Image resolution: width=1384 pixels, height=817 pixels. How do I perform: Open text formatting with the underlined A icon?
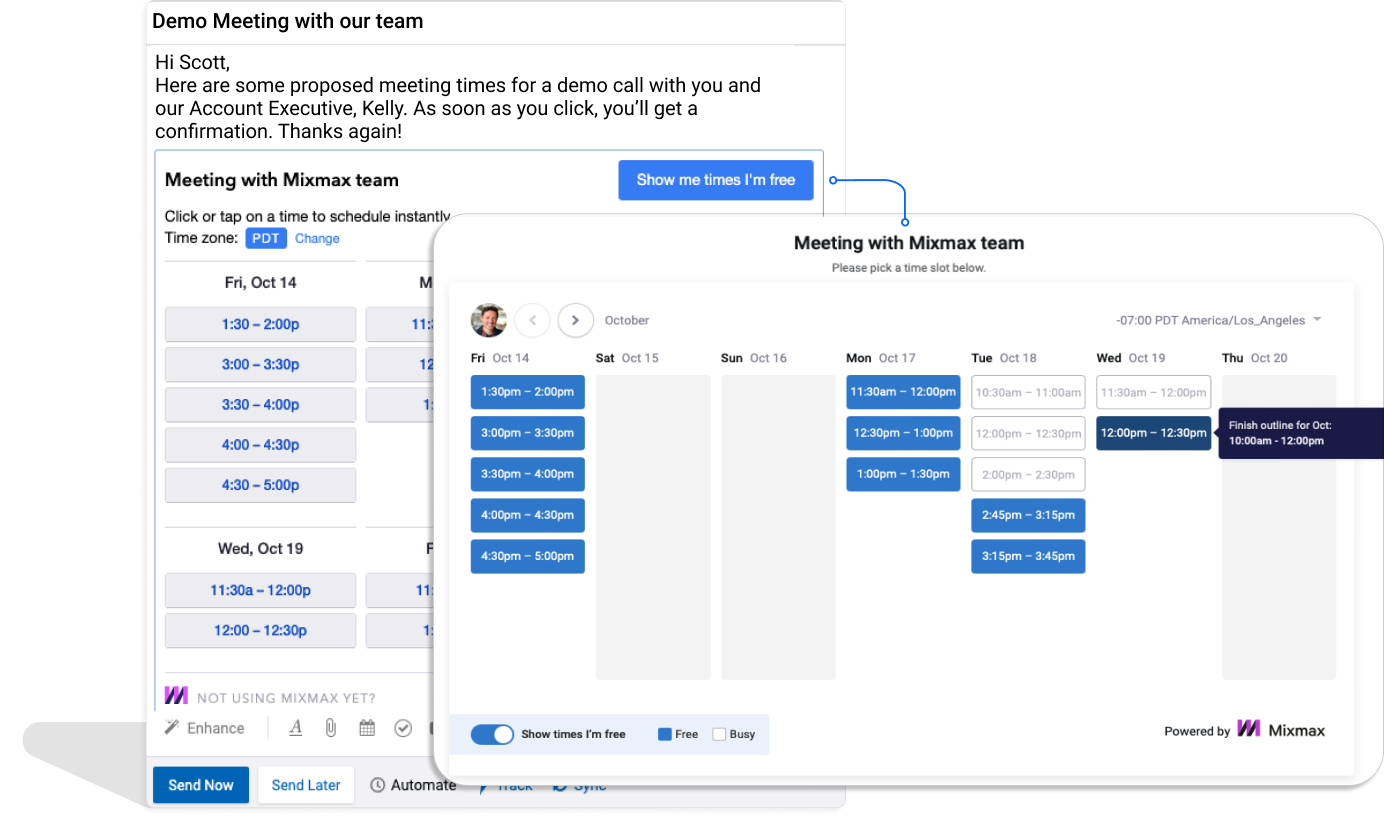tap(296, 728)
